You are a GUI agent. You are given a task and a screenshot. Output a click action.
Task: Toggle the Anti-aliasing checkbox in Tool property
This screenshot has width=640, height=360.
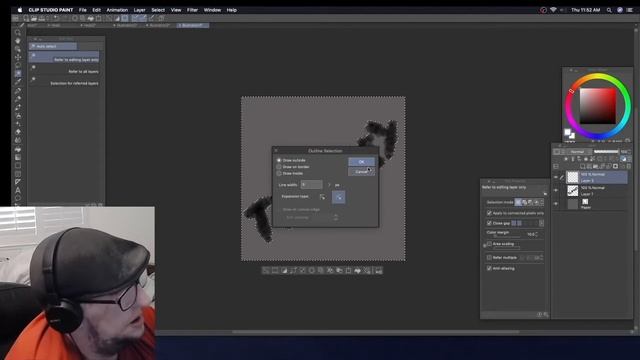click(x=489, y=268)
